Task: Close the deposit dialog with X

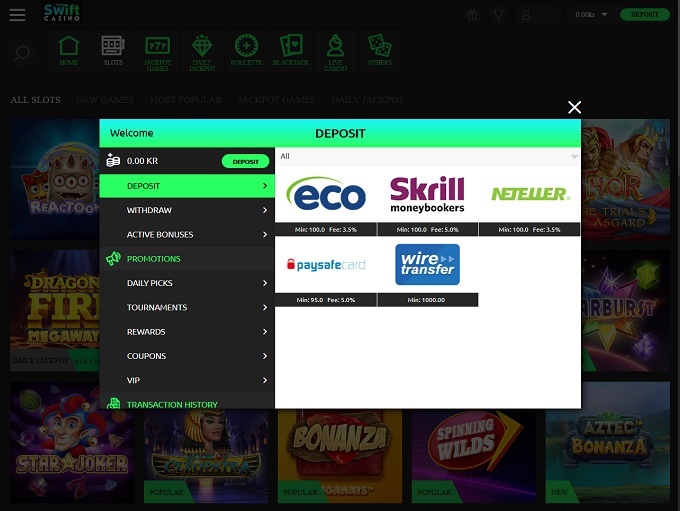Action: [574, 107]
